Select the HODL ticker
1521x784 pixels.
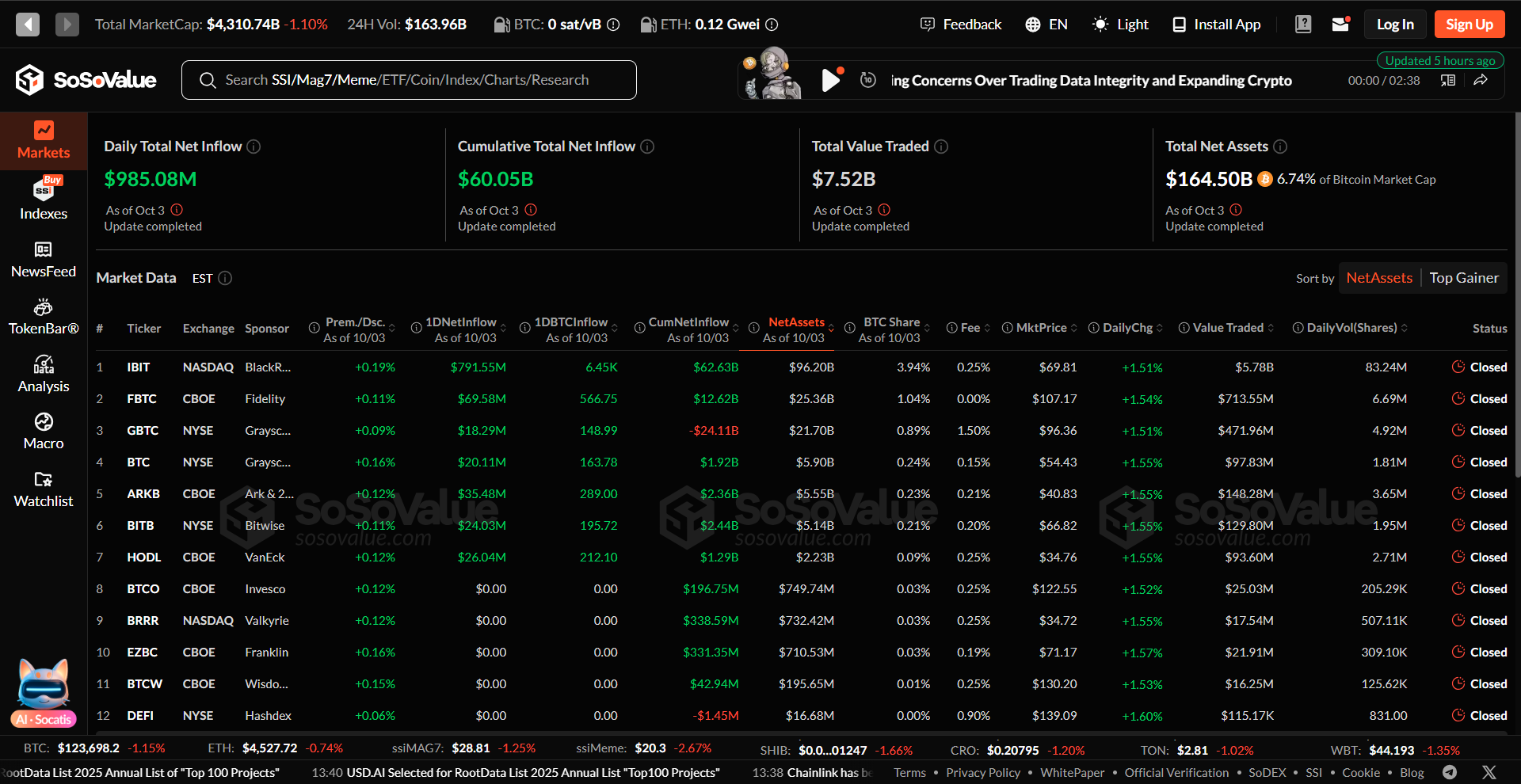144,558
